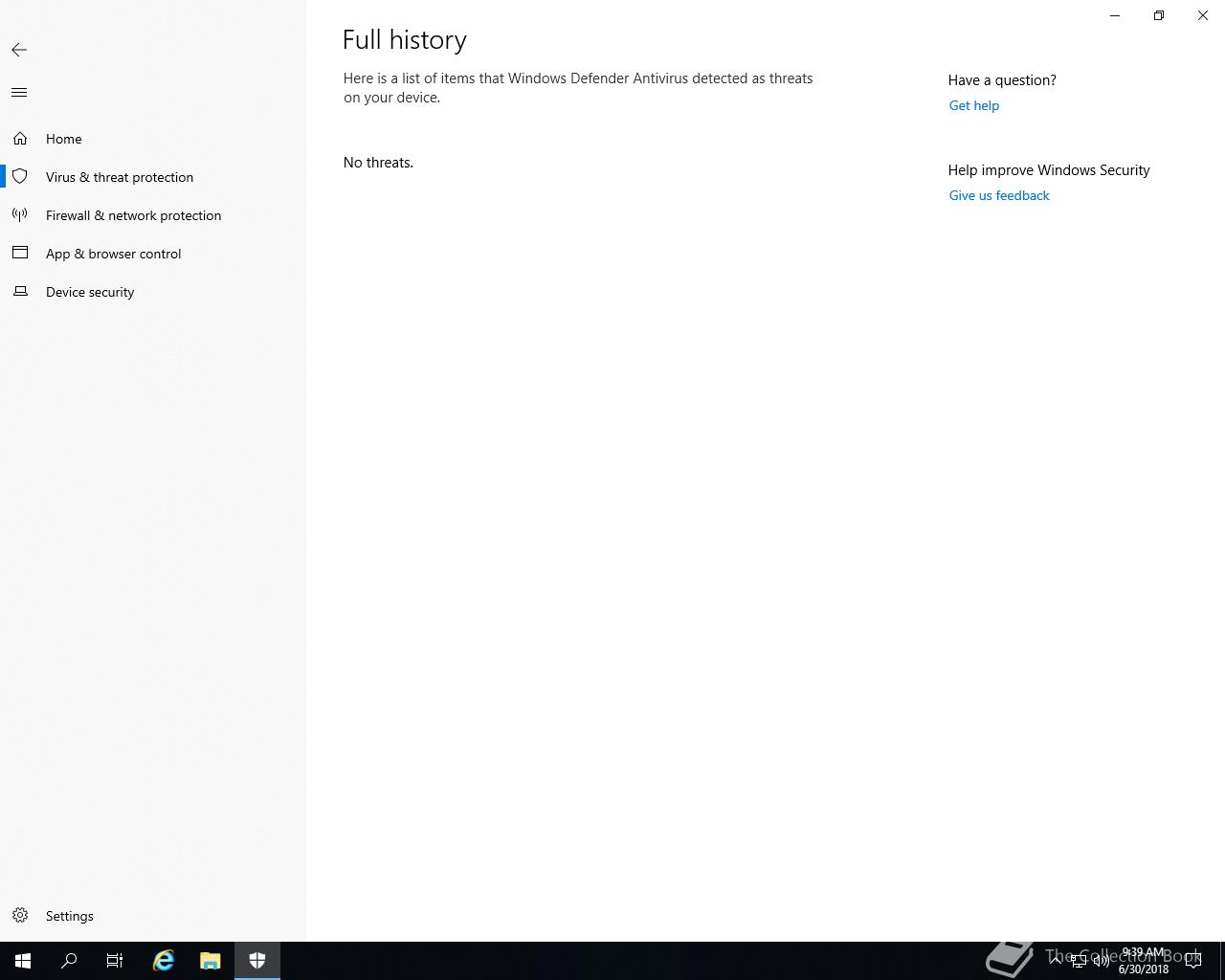Click the App & browser control window icon

20,253
